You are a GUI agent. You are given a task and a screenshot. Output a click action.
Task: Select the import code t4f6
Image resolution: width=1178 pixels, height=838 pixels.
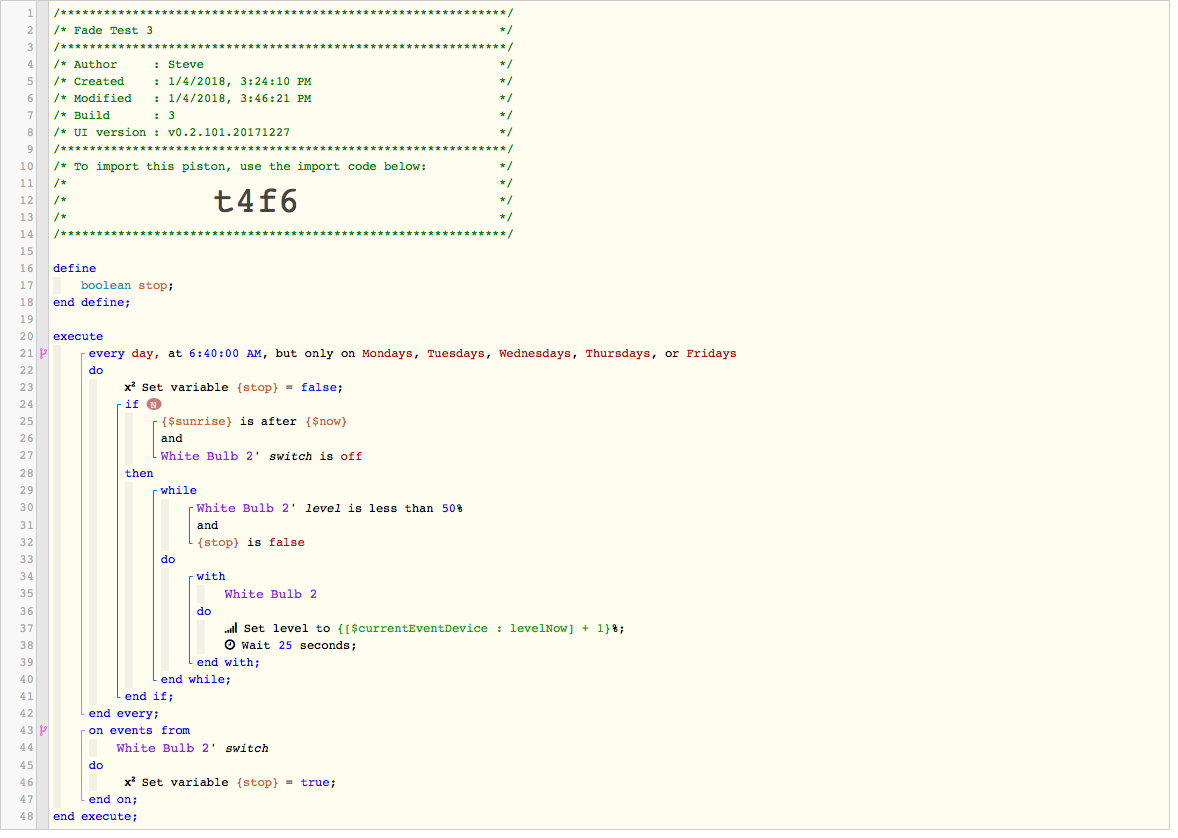pos(255,201)
